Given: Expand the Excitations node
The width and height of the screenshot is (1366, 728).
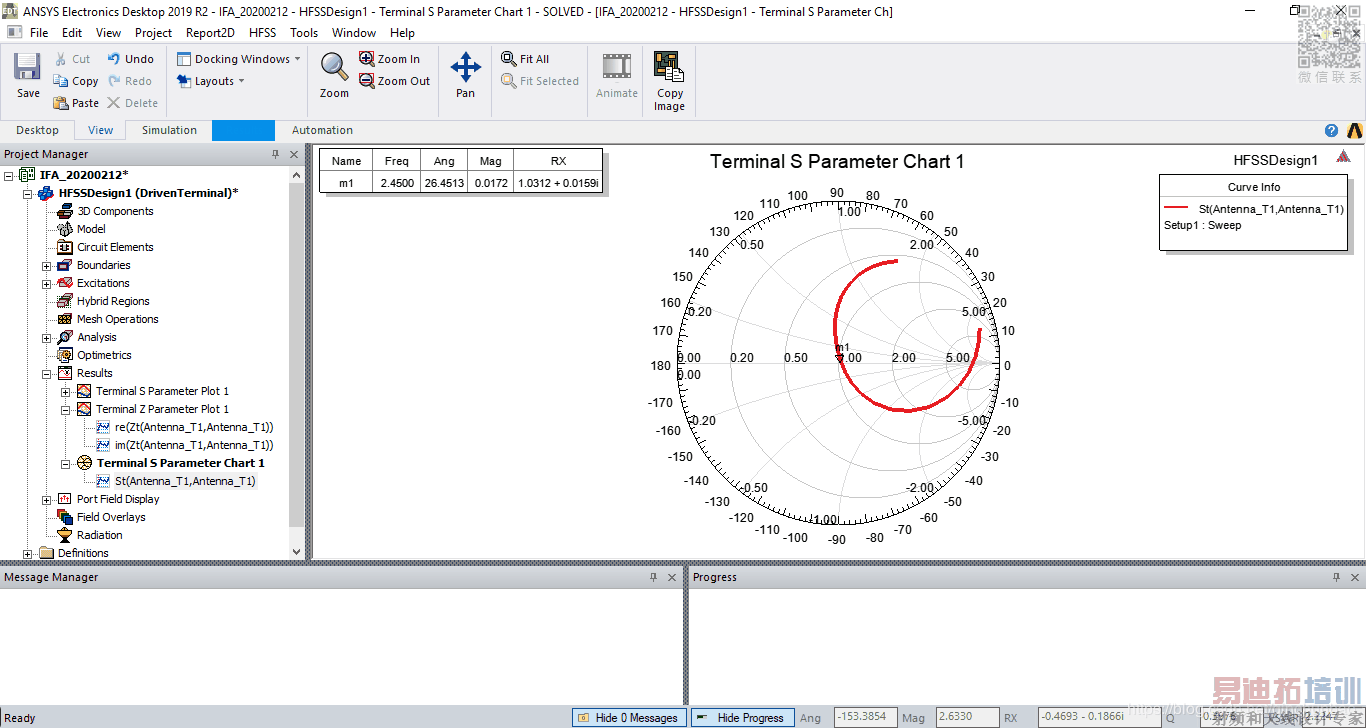Looking at the screenshot, I should 47,283.
